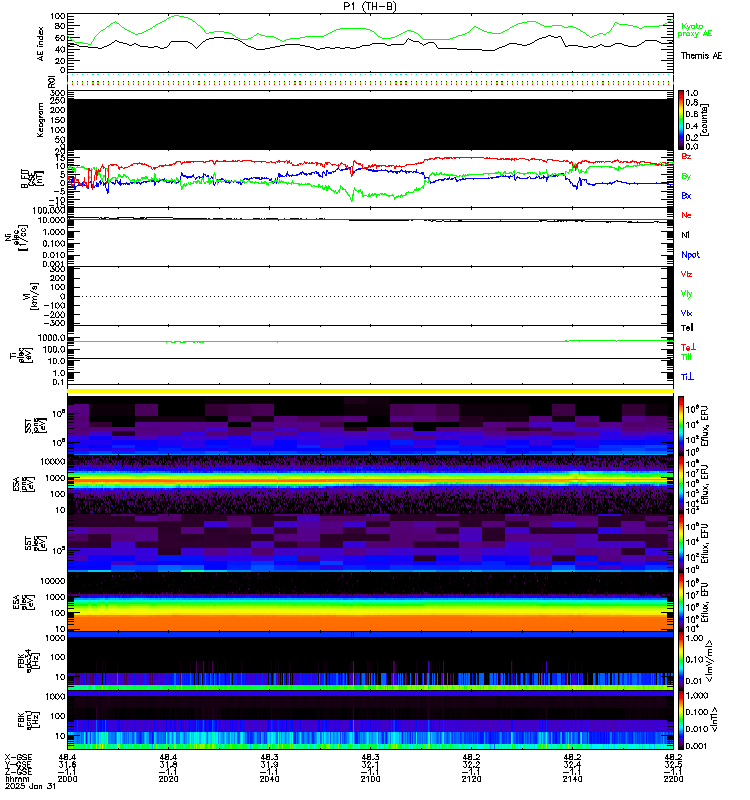
Task: Select the black Ni legend entry
Action: 685,235
